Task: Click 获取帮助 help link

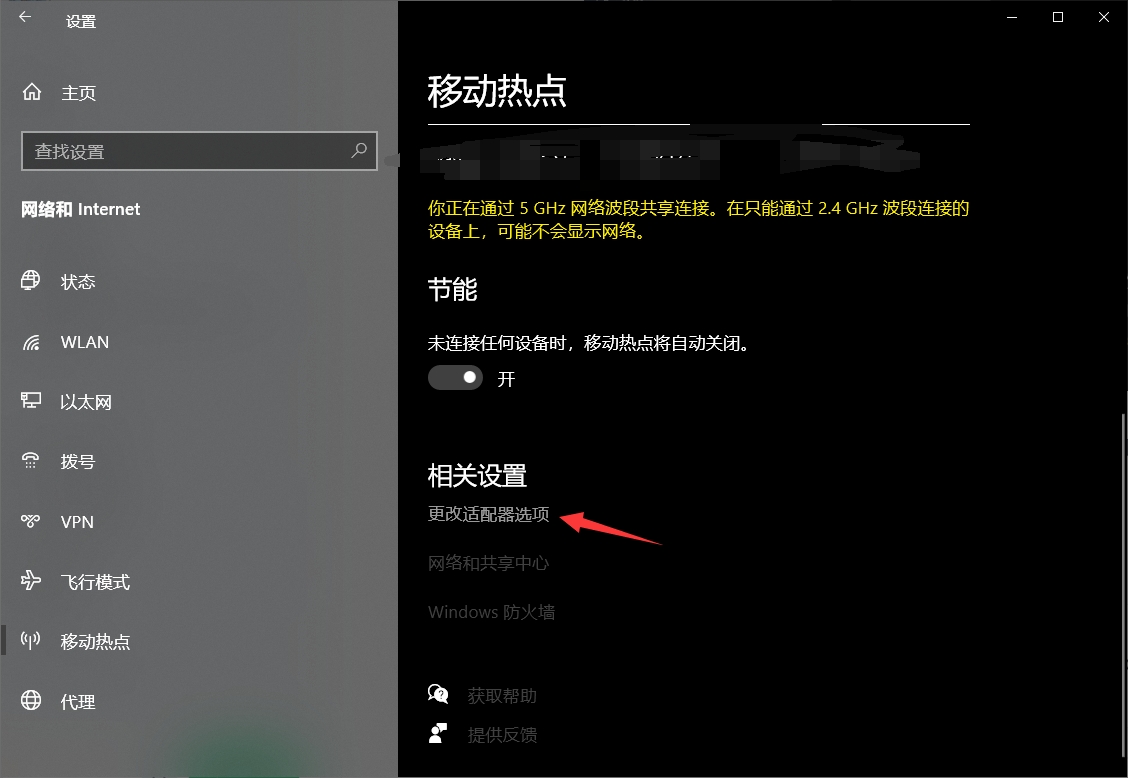Action: [x=501, y=695]
